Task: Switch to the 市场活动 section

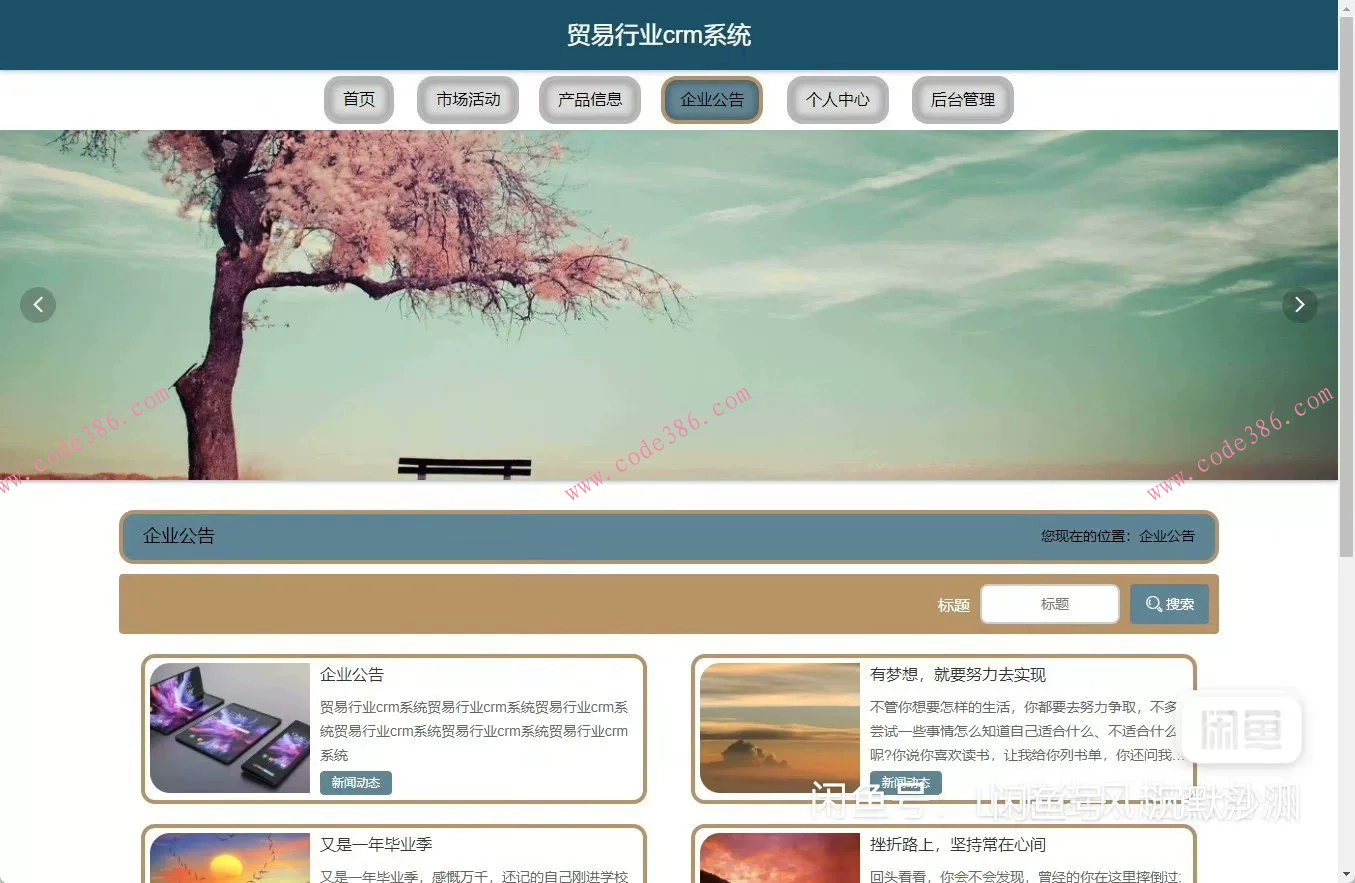Action: 467,99
